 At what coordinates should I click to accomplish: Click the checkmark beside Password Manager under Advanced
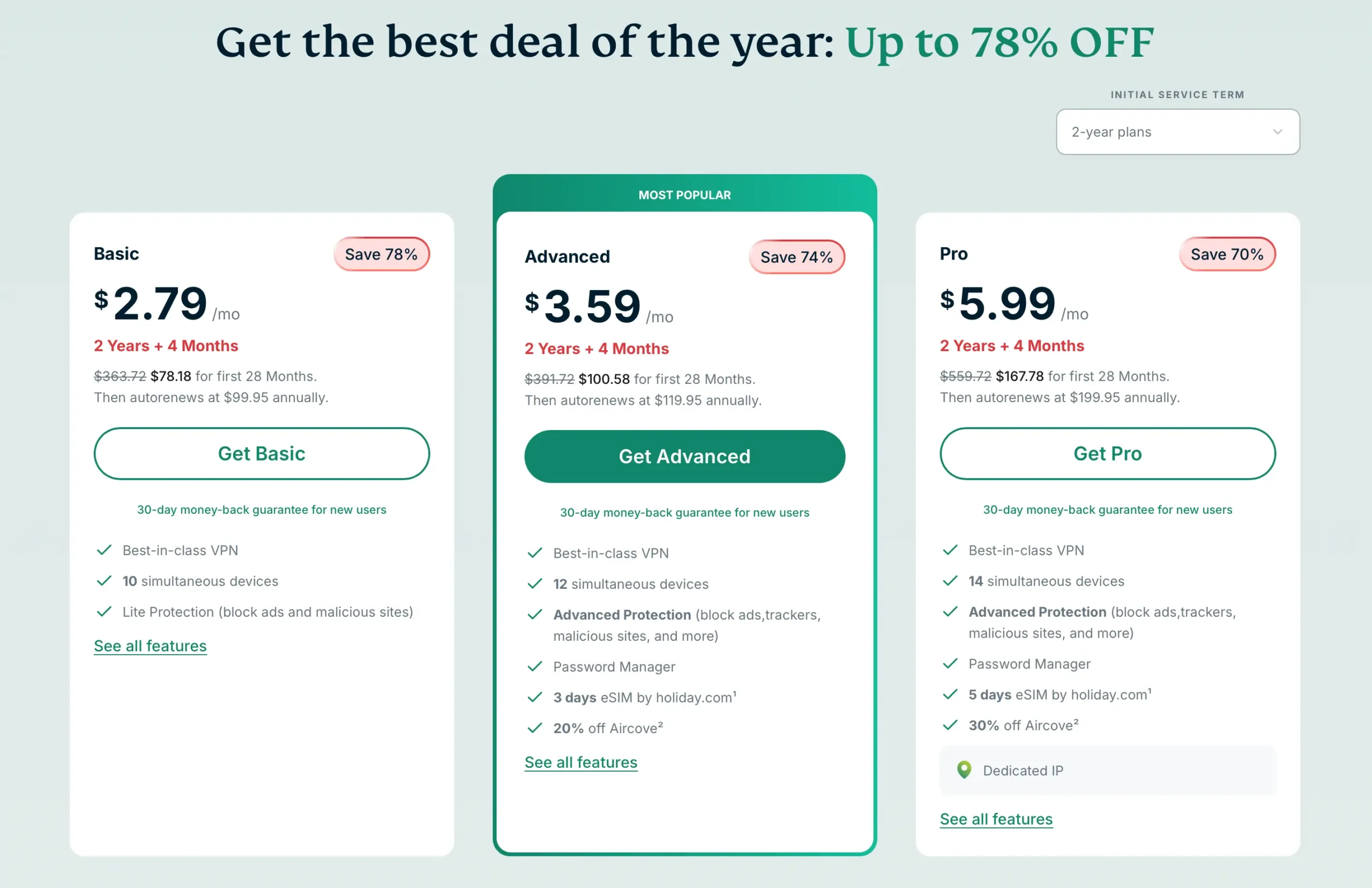(535, 667)
